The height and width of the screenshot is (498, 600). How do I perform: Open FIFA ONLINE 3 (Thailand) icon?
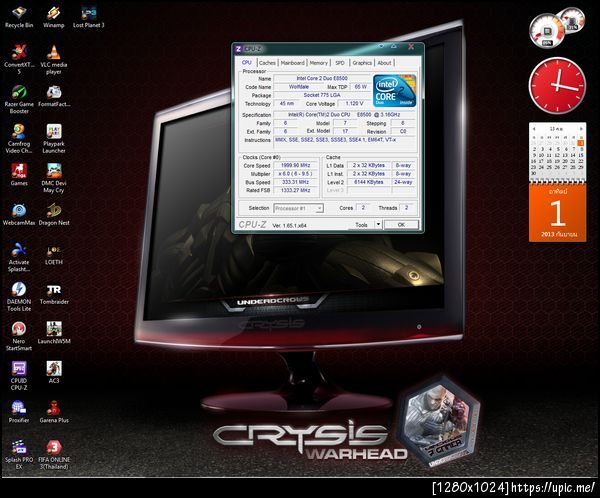(54, 454)
